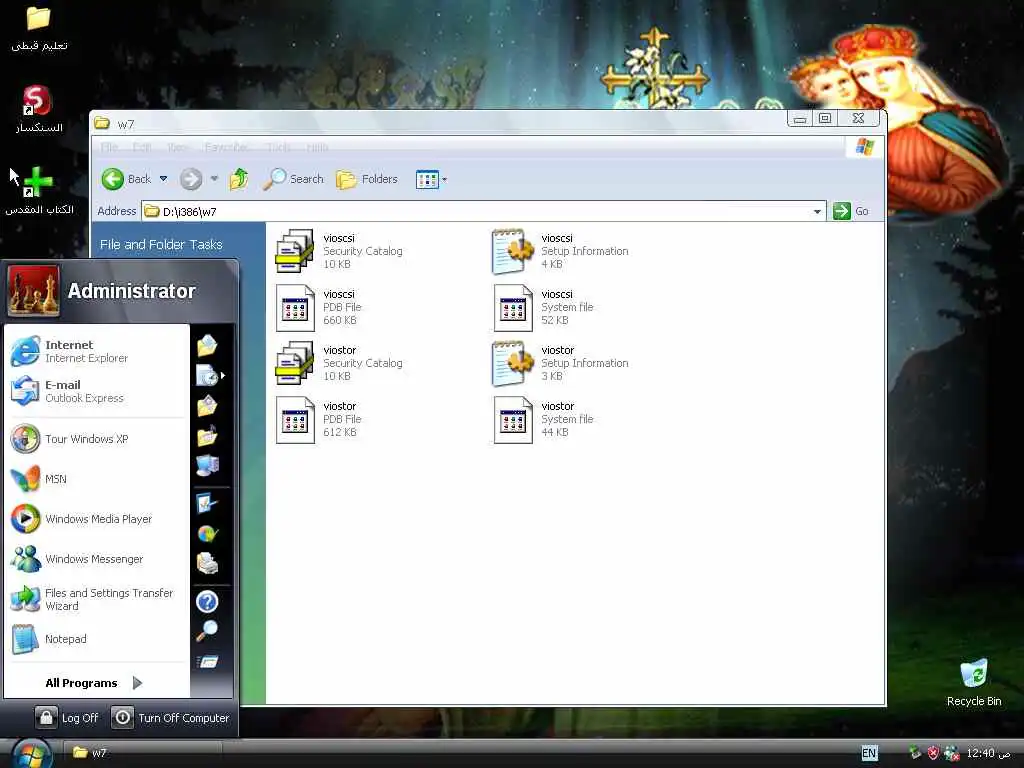Click the EN language indicator
Image resolution: width=1024 pixels, height=768 pixels.
coord(869,753)
